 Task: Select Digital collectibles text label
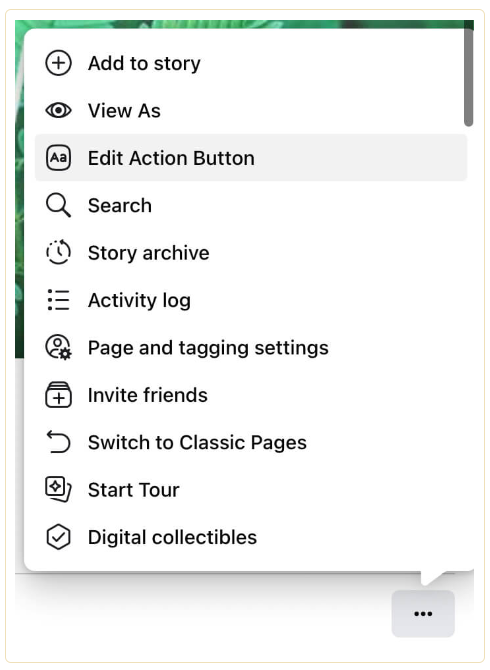point(172,537)
